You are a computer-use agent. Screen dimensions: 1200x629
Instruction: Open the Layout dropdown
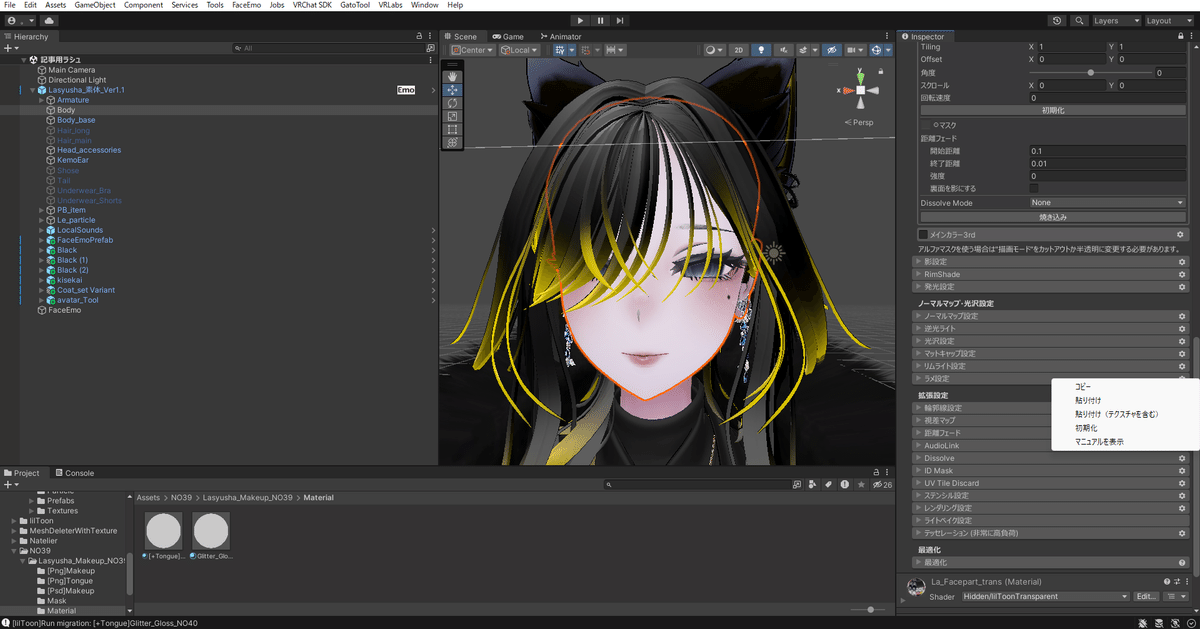coord(1169,20)
